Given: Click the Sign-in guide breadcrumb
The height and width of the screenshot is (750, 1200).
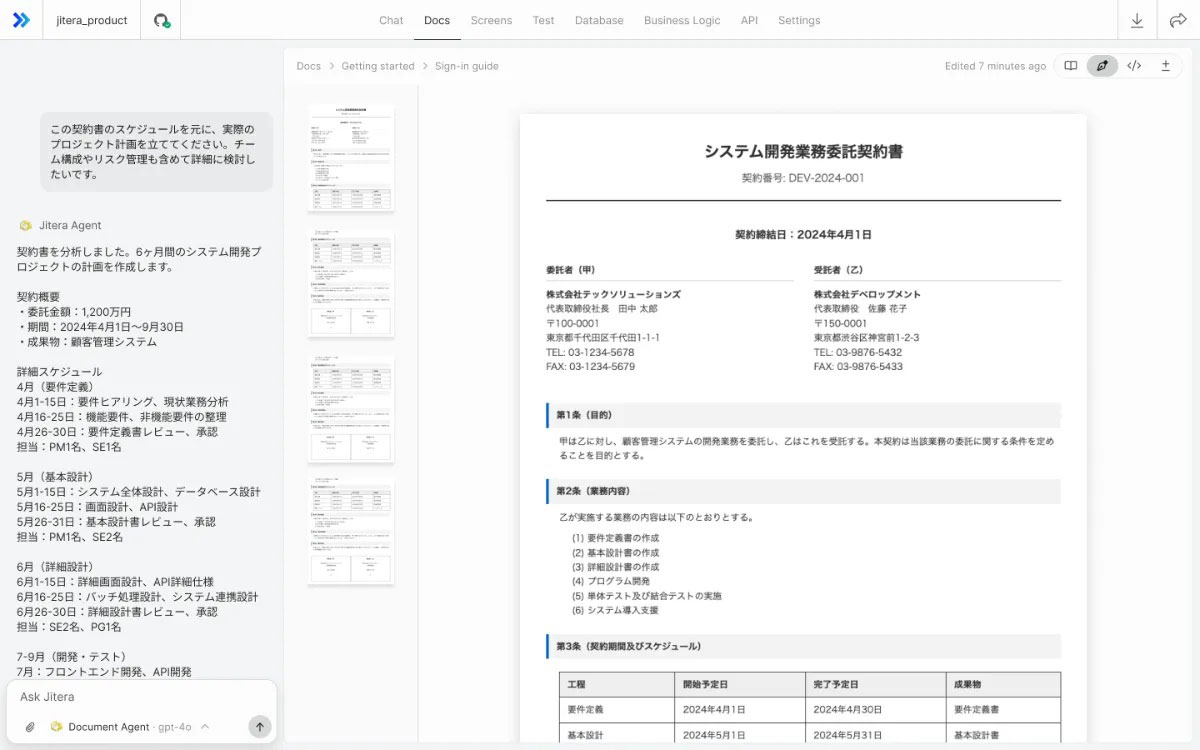Looking at the screenshot, I should (x=467, y=66).
